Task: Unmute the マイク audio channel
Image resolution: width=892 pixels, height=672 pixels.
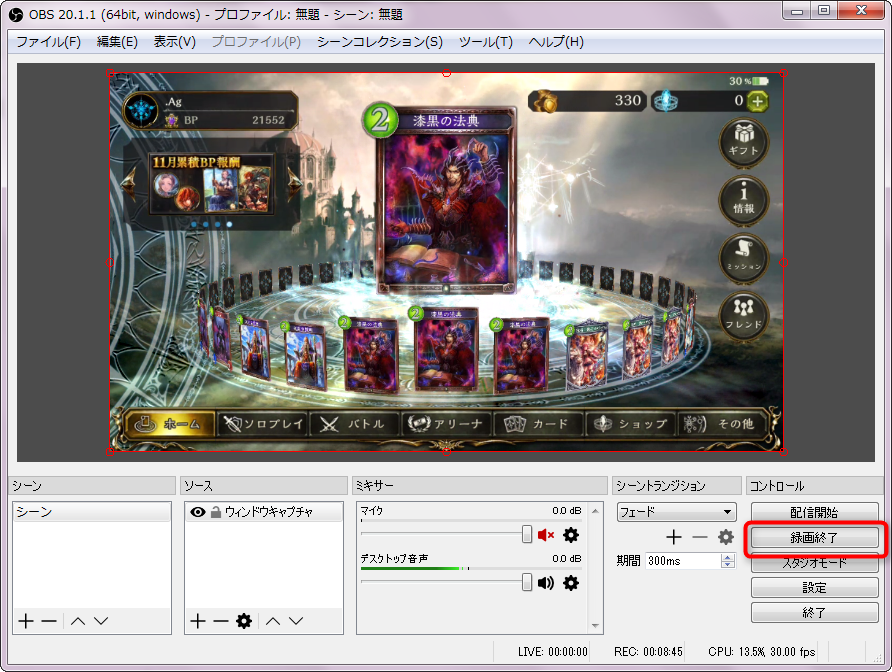Action: click(x=546, y=535)
